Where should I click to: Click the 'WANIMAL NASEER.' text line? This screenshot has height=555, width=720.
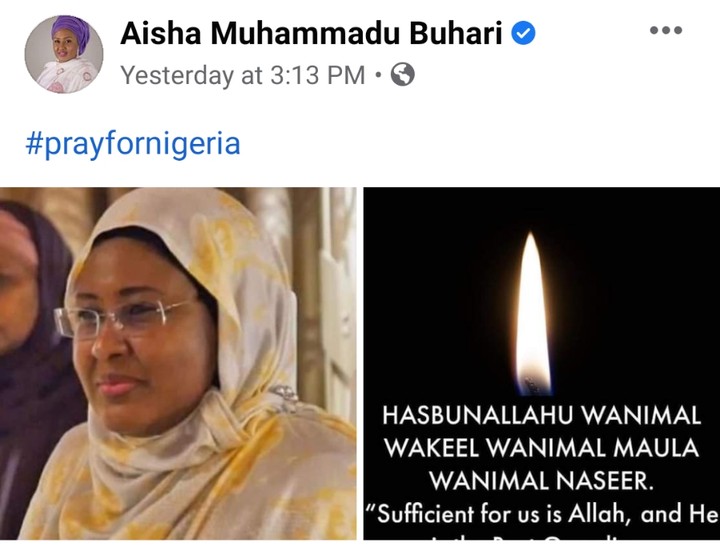(x=542, y=481)
